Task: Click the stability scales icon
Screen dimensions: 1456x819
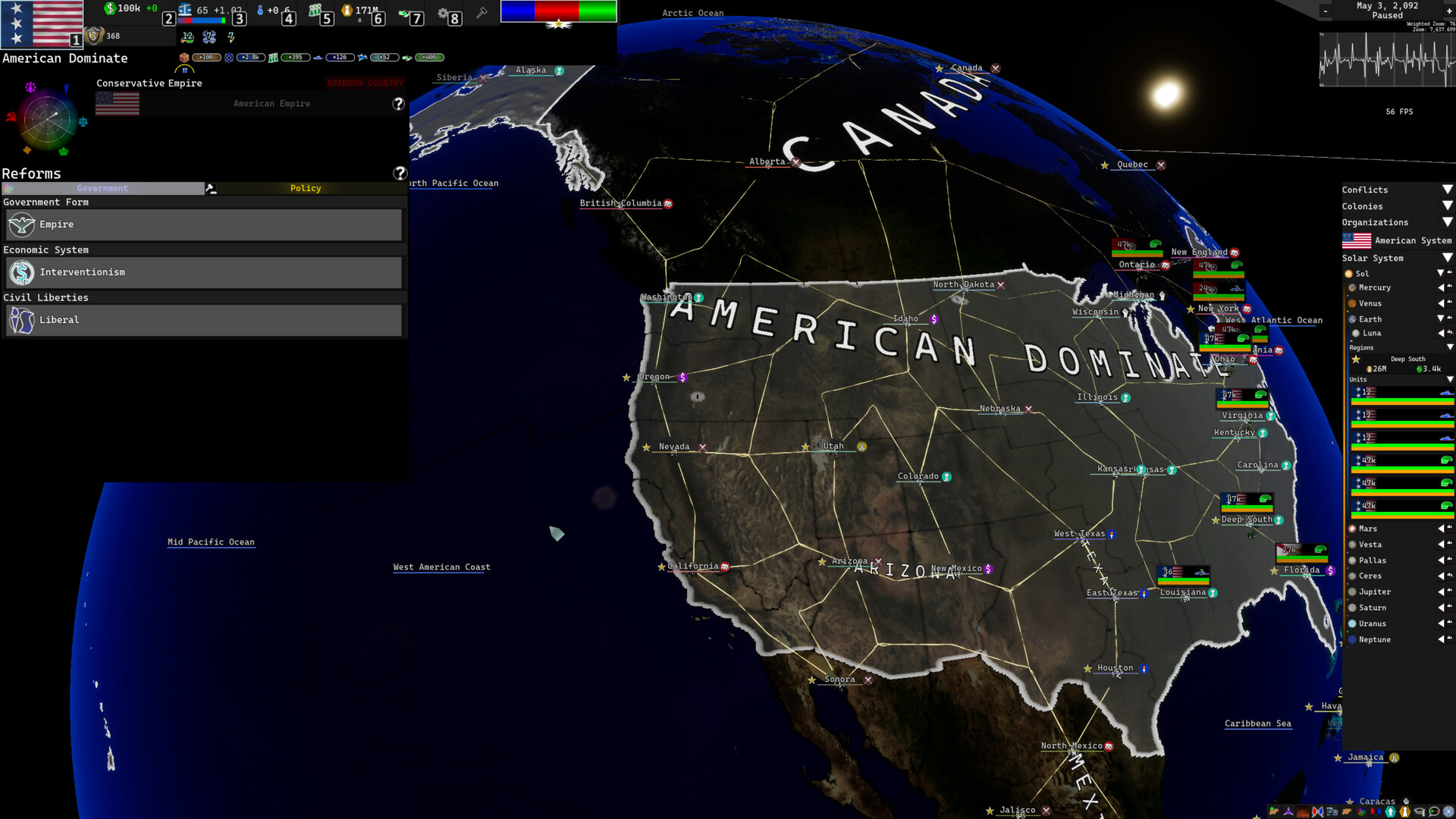Action: click(x=185, y=10)
